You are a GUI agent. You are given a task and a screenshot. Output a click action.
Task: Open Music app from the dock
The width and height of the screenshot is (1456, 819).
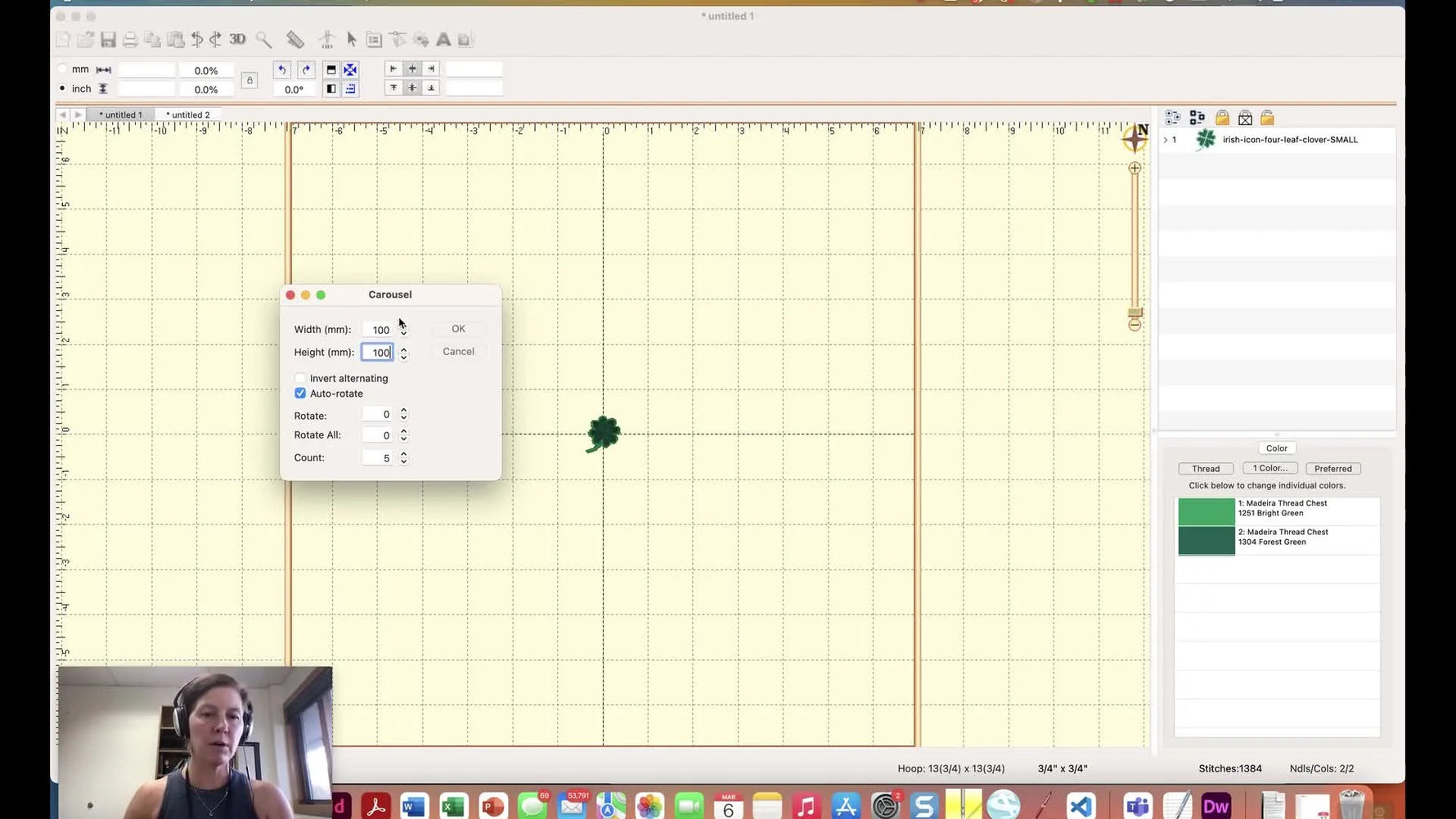807,806
